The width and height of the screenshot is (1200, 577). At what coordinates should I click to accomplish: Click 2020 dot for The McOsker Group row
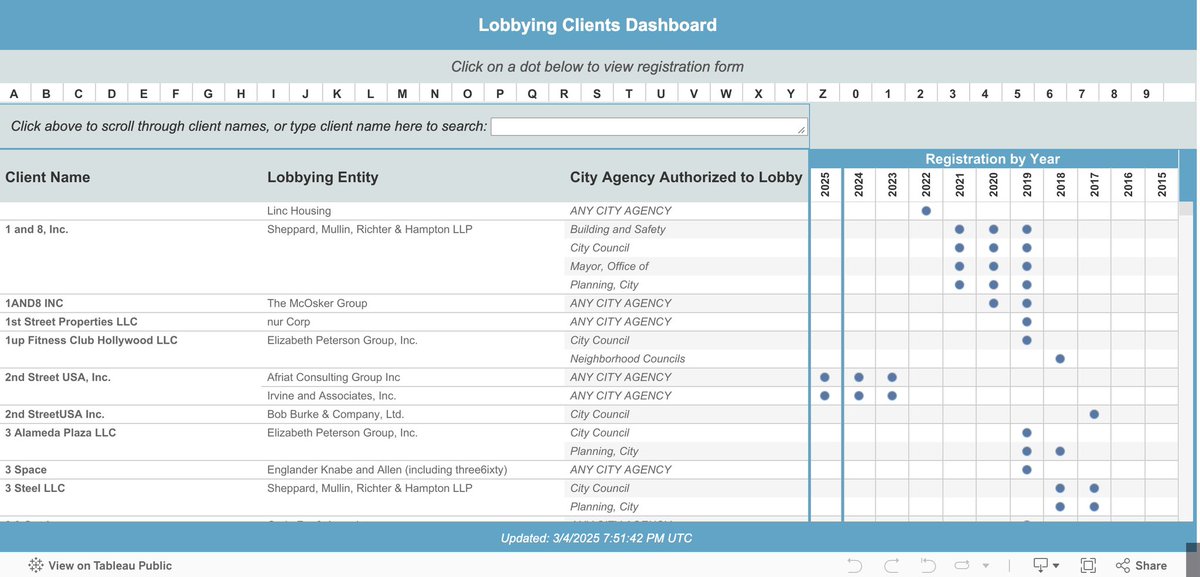(993, 303)
